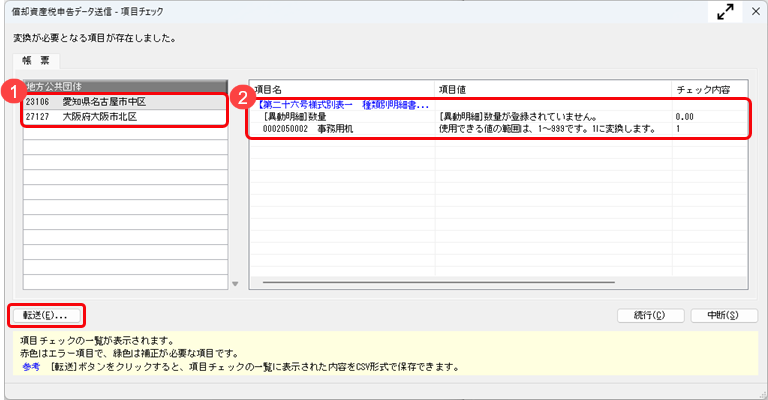Click the expand window arrows icon

[x=726, y=12]
